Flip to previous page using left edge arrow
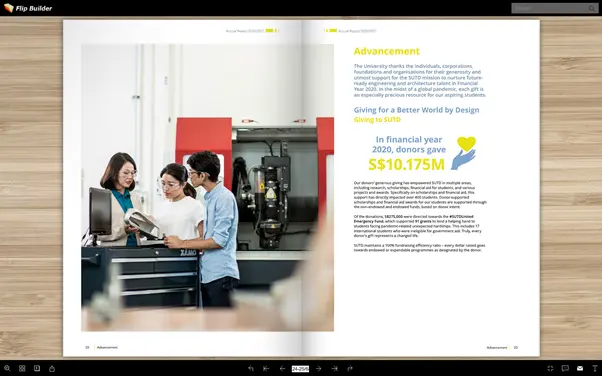 pos(10,188)
